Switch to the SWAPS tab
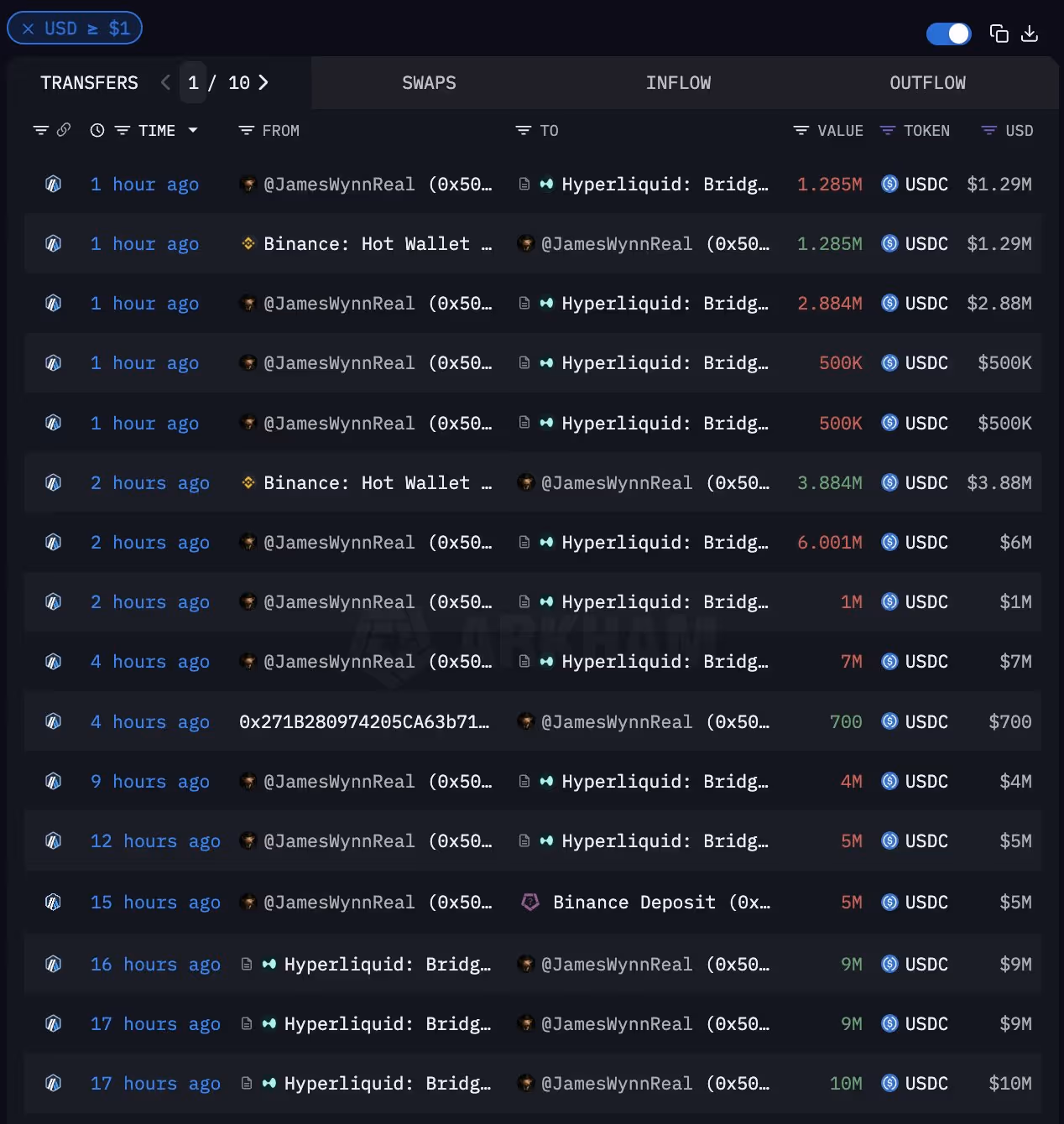This screenshot has height=1124, width=1064. click(x=429, y=82)
